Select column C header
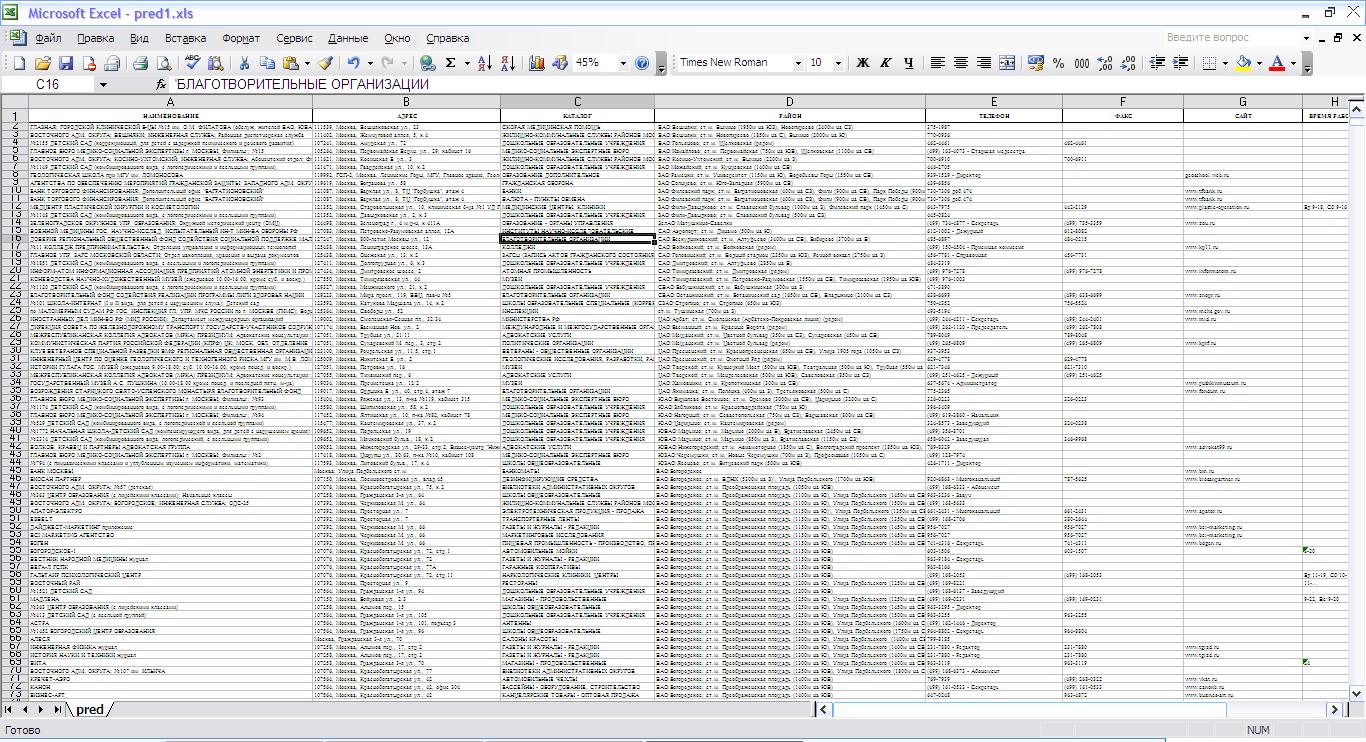 [577, 102]
